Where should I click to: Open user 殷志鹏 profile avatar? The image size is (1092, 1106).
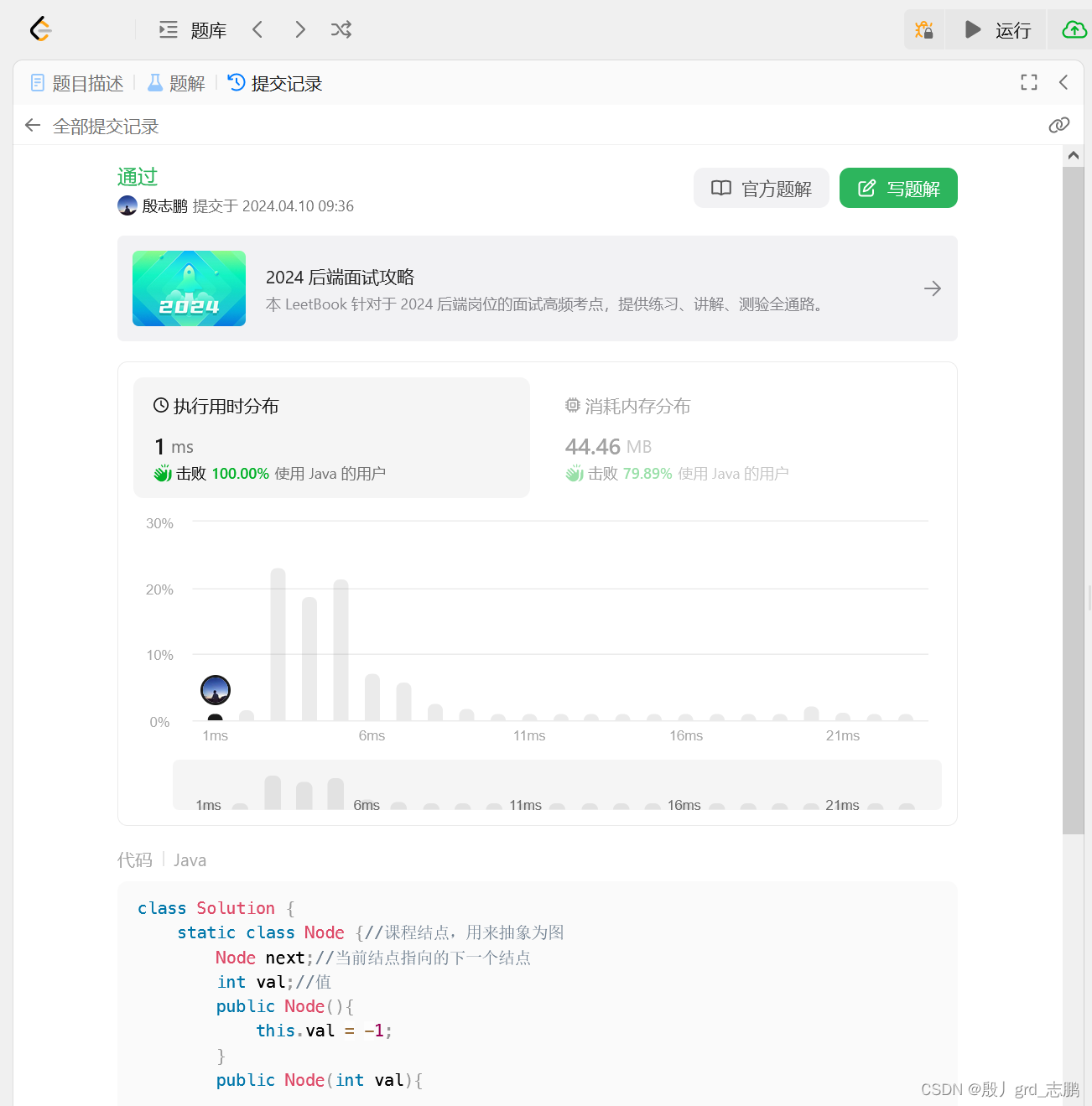click(x=127, y=205)
